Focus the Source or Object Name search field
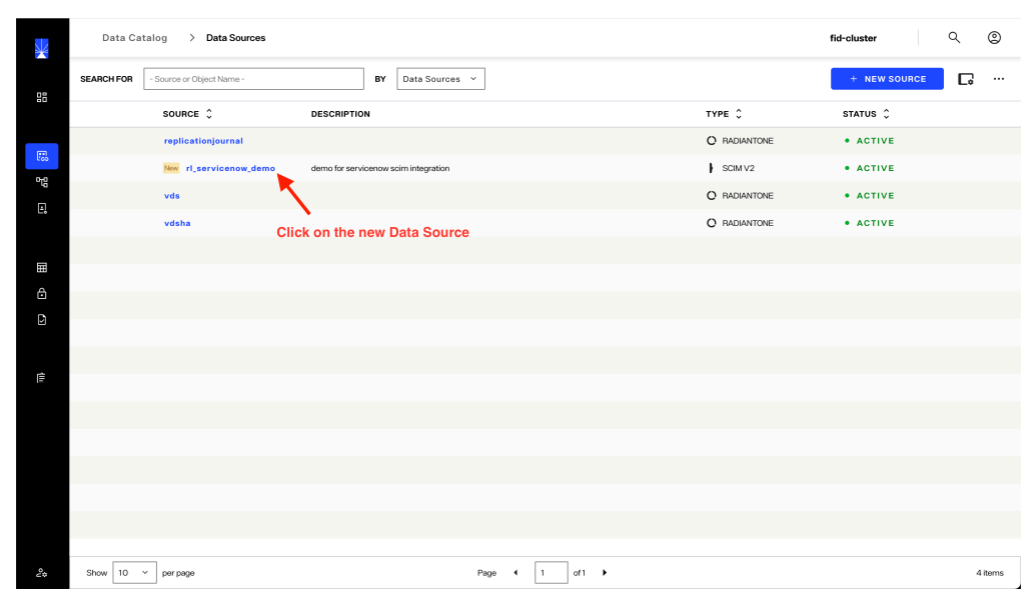 [x=254, y=79]
